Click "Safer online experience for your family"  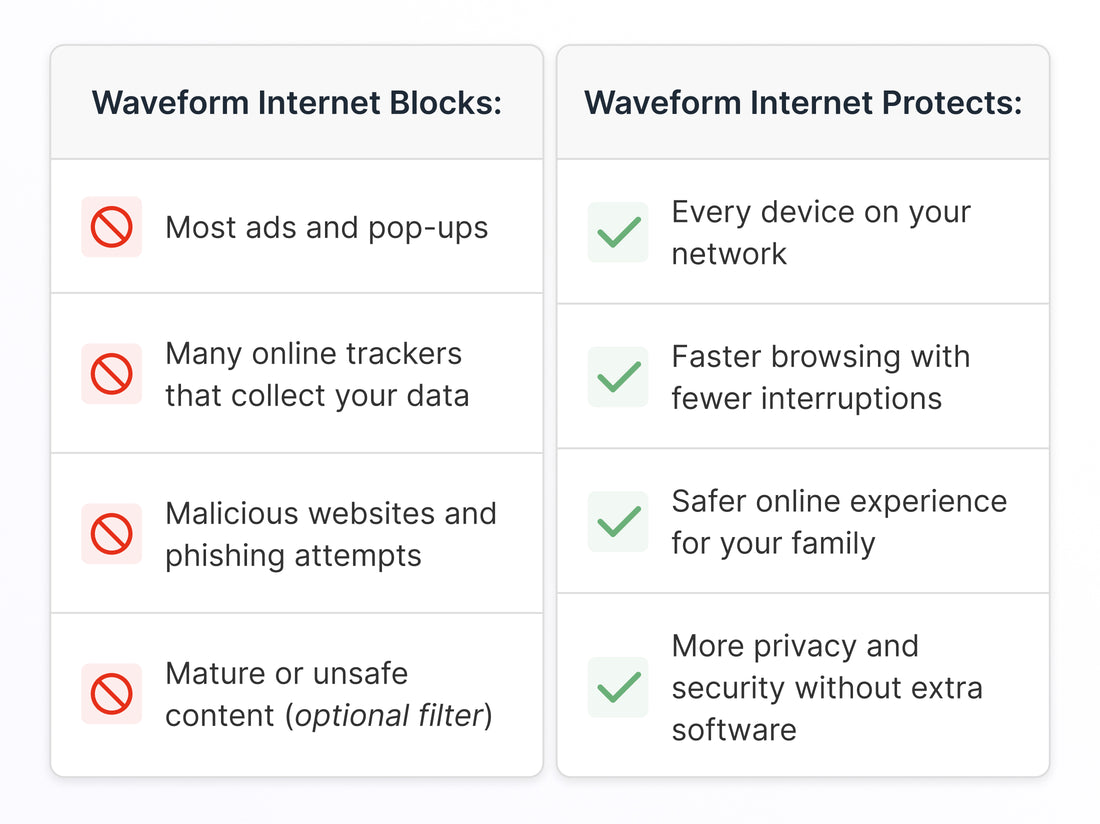pyautogui.click(x=839, y=521)
